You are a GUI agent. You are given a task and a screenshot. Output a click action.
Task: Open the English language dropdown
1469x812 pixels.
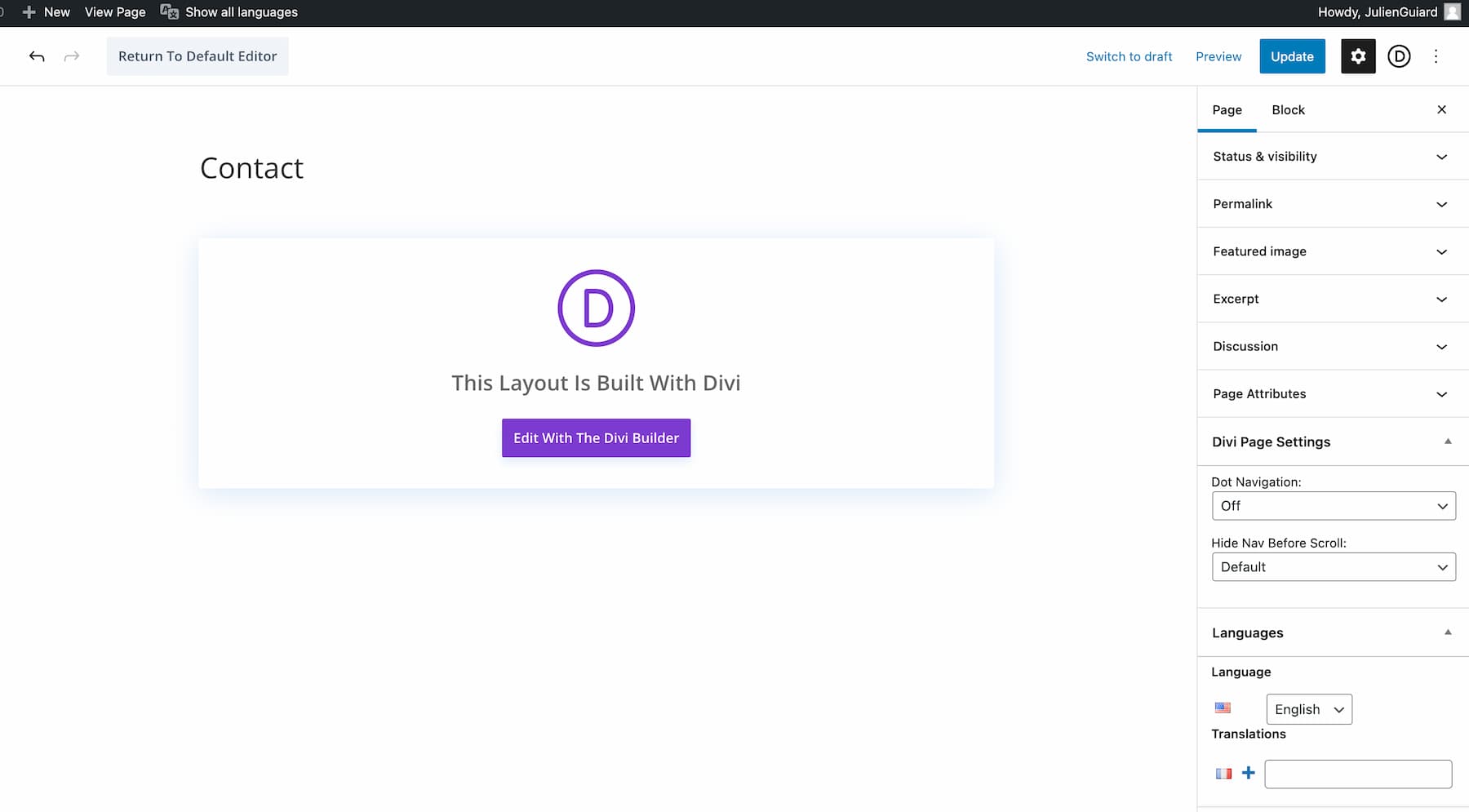pos(1309,709)
